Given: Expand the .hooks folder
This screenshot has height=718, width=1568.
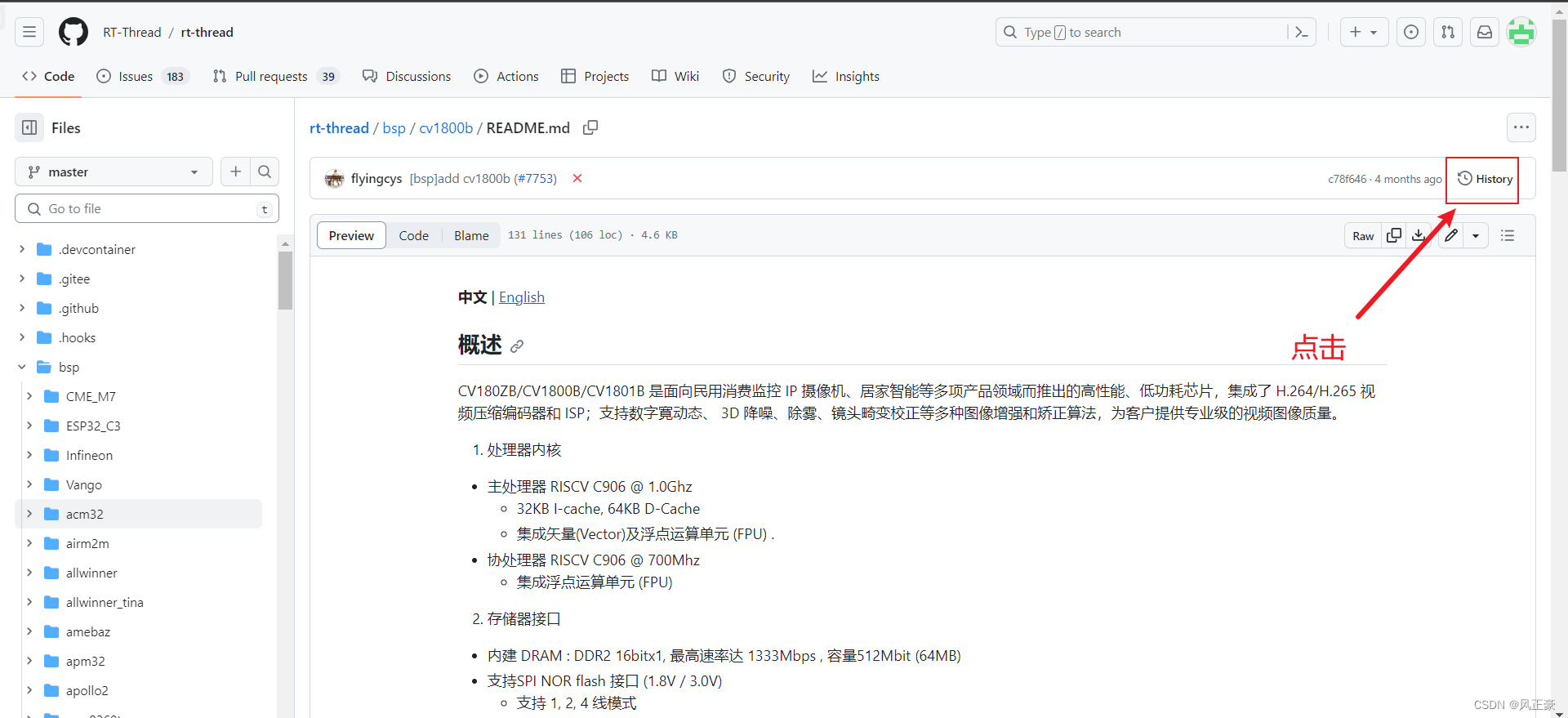Looking at the screenshot, I should click(x=22, y=337).
